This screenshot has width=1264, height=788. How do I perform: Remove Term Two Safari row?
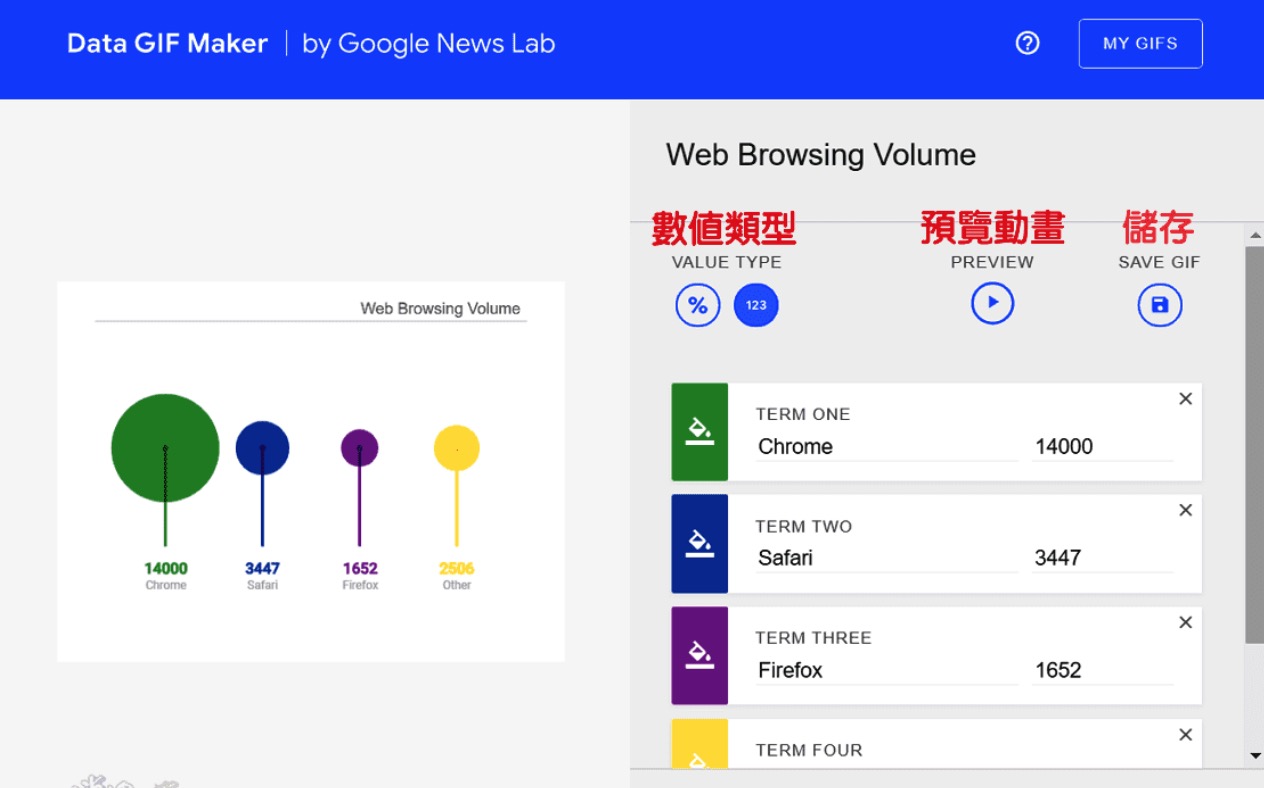1185,511
